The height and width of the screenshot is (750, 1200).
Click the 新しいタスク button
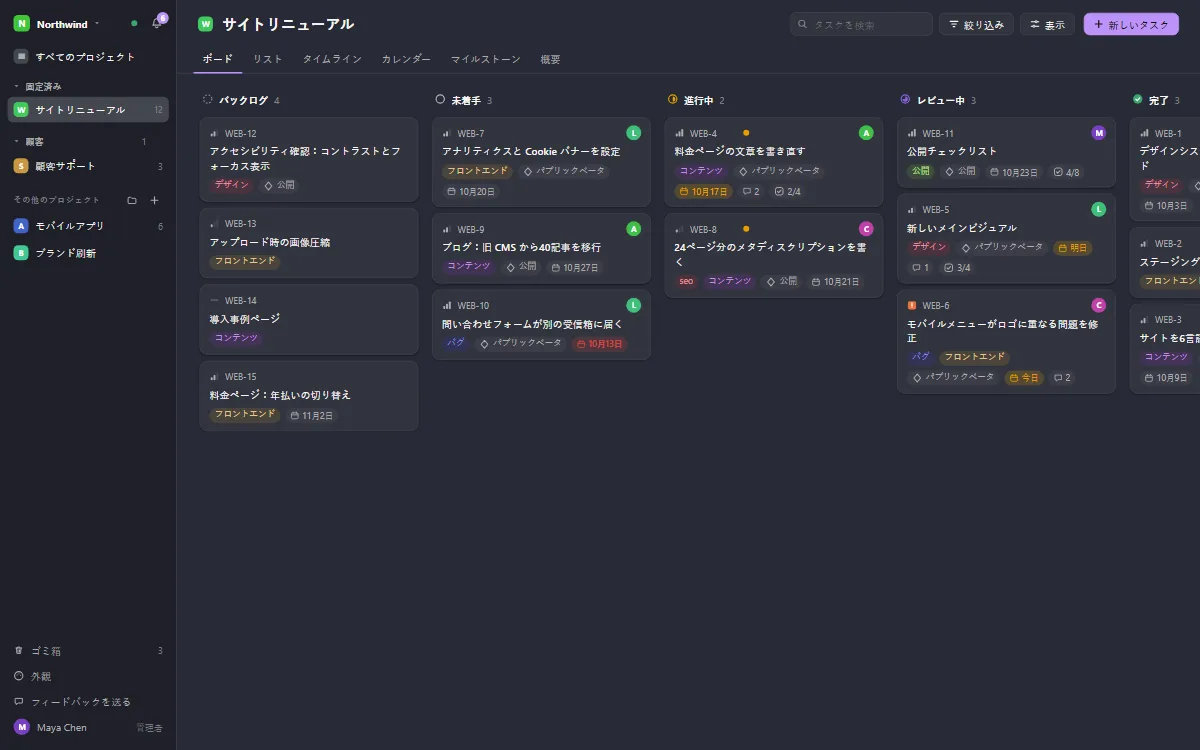point(1131,24)
